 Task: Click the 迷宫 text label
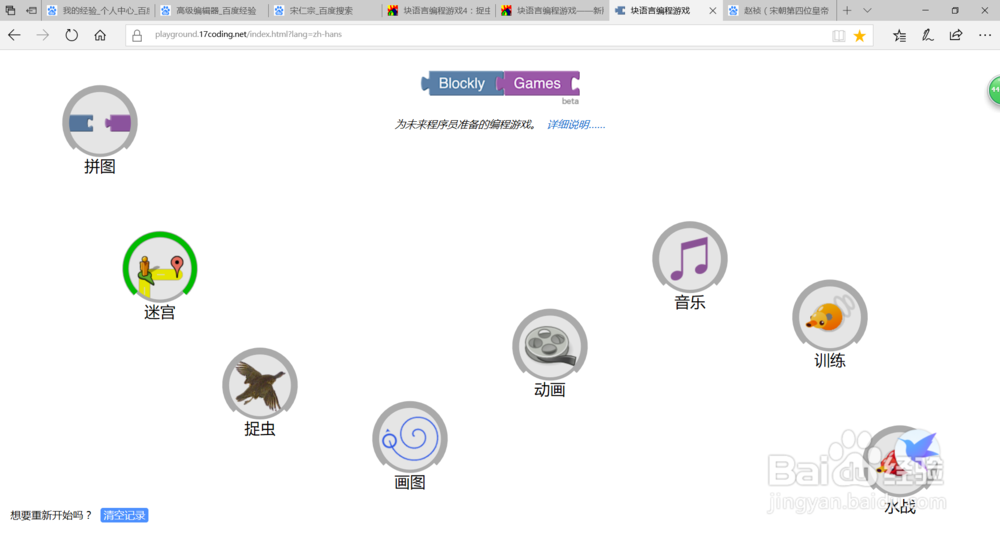(159, 312)
